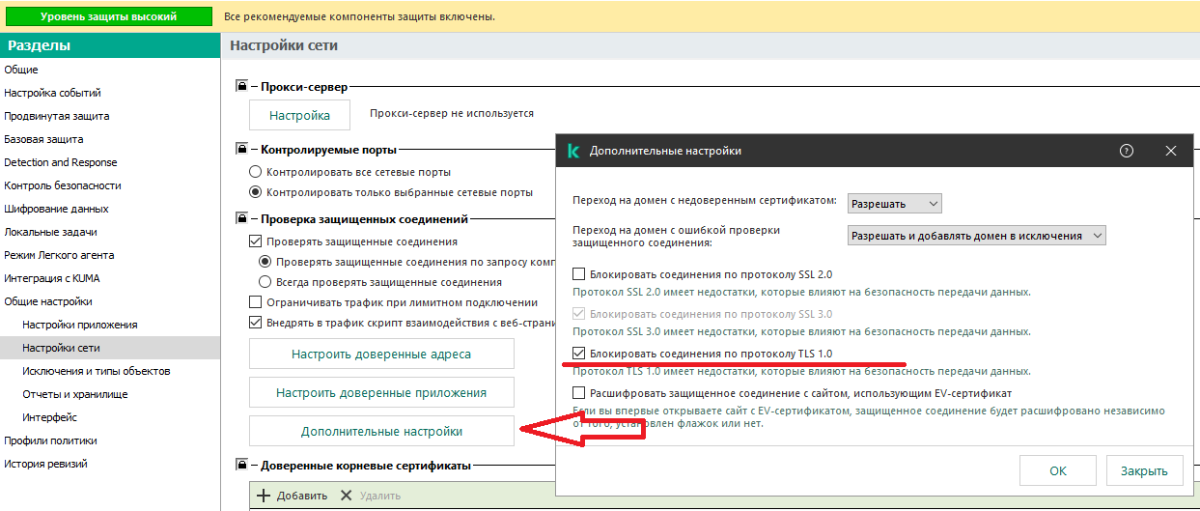
Task: Click Все рекомендуемые компоненты защиты включены message
Action: pos(359,17)
